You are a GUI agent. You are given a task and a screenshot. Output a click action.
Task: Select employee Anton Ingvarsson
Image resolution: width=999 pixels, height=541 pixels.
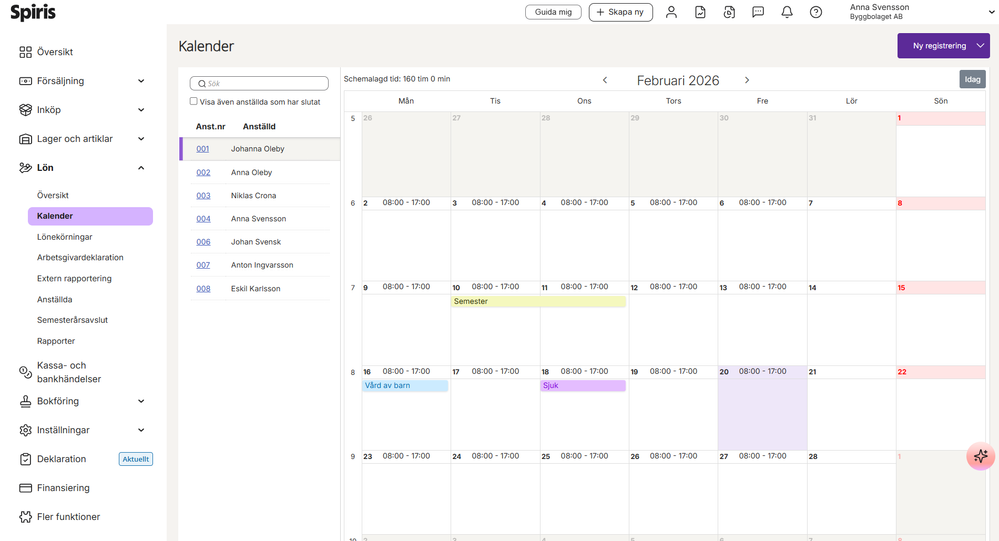click(x=262, y=265)
